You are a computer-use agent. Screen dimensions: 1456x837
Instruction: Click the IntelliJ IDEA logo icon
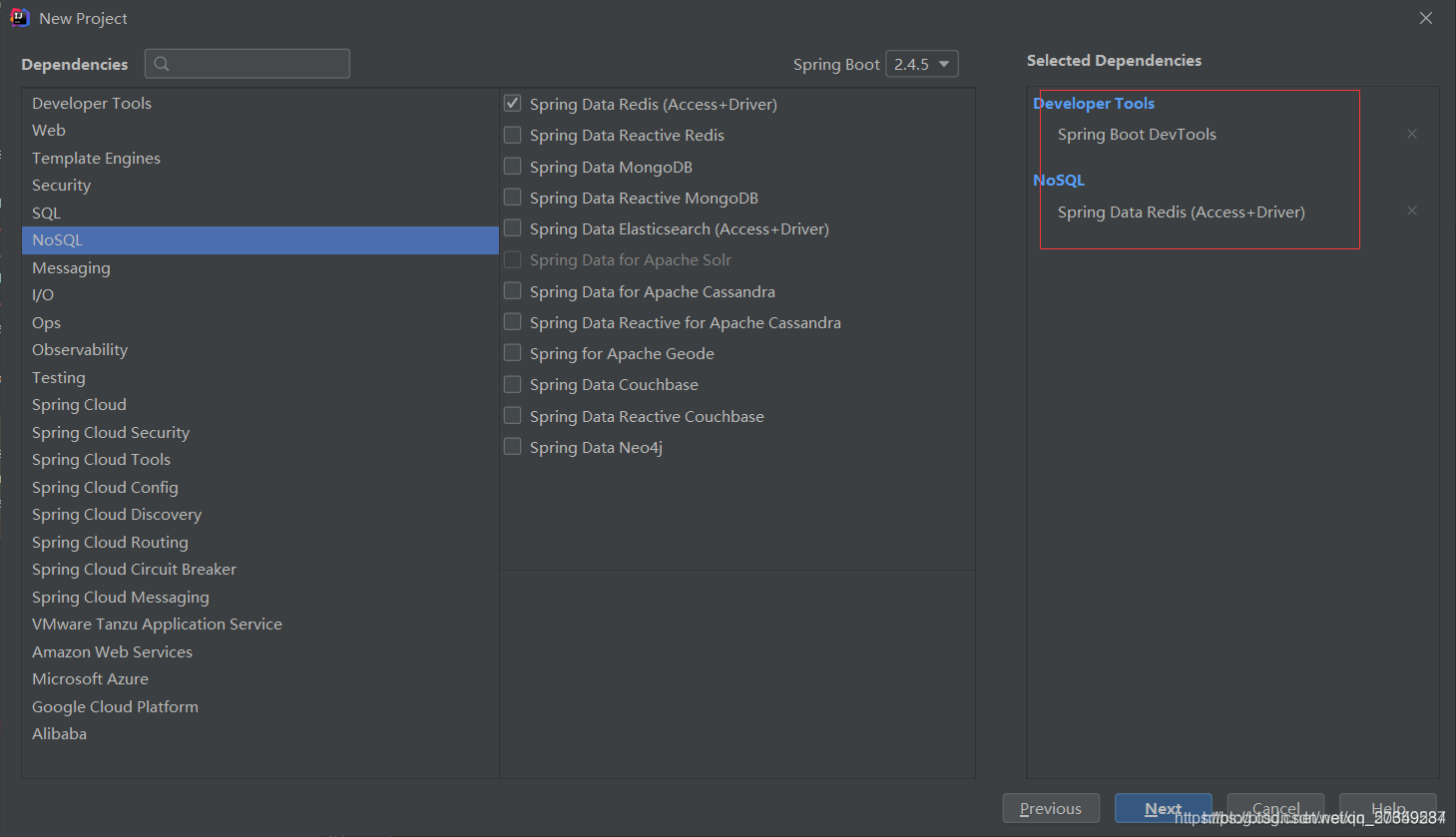(19, 18)
